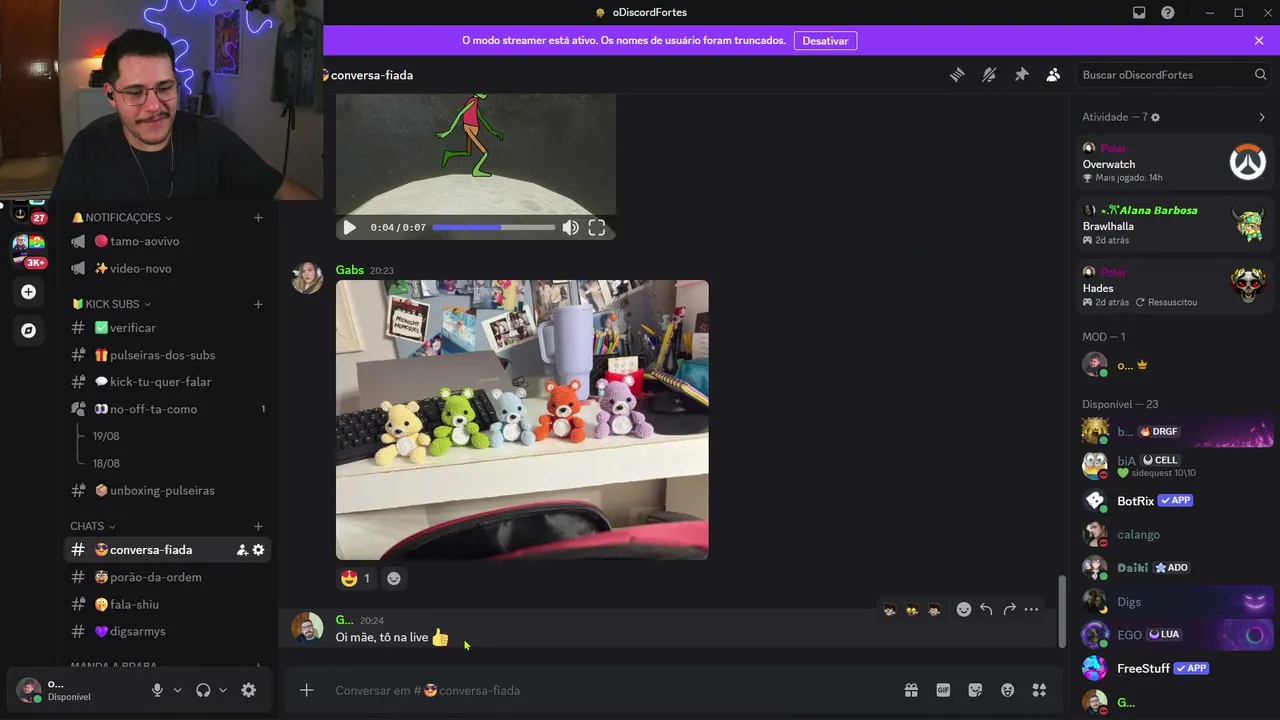Toggle the member list visibility
1280x720 pixels.
pyautogui.click(x=1053, y=75)
